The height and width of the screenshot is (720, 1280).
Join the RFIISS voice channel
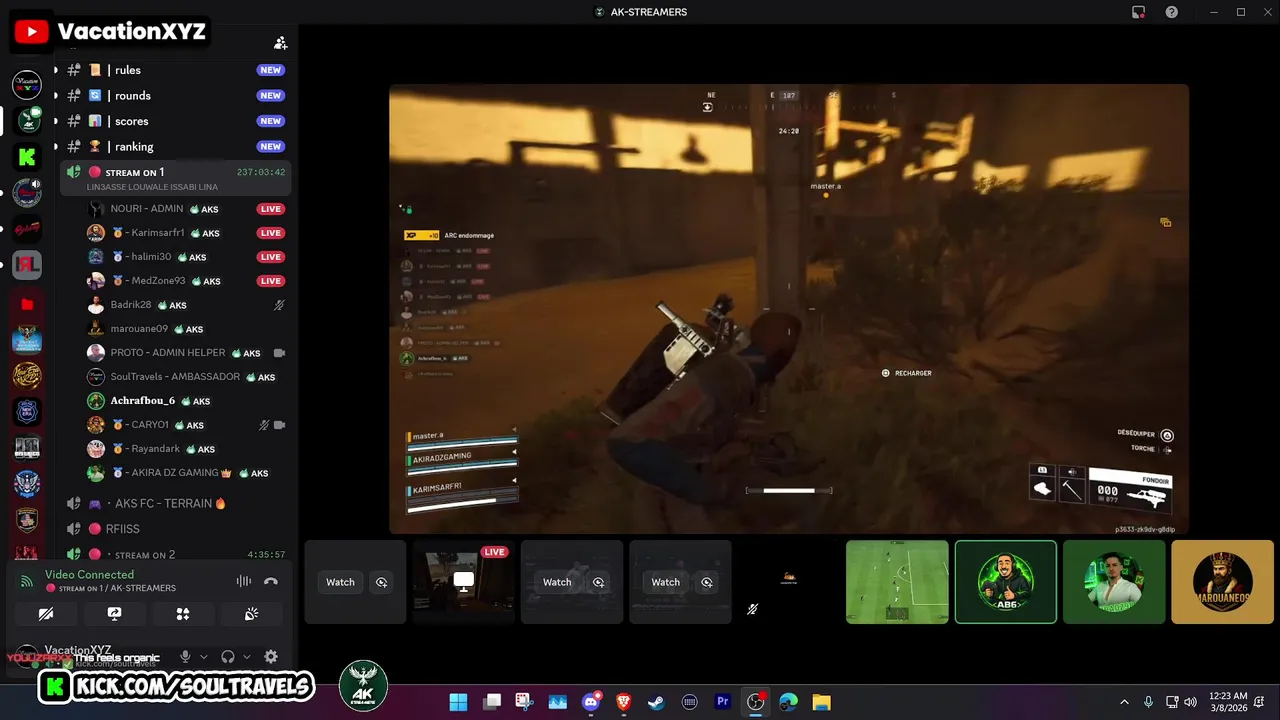coord(176,529)
